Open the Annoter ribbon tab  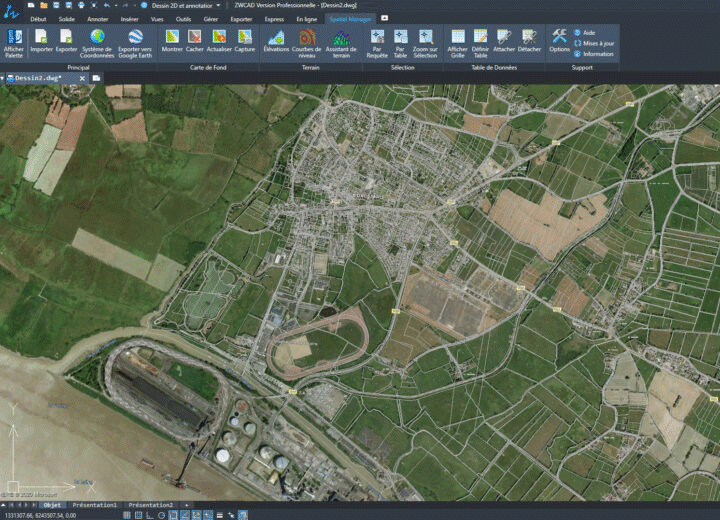pyautogui.click(x=98, y=19)
